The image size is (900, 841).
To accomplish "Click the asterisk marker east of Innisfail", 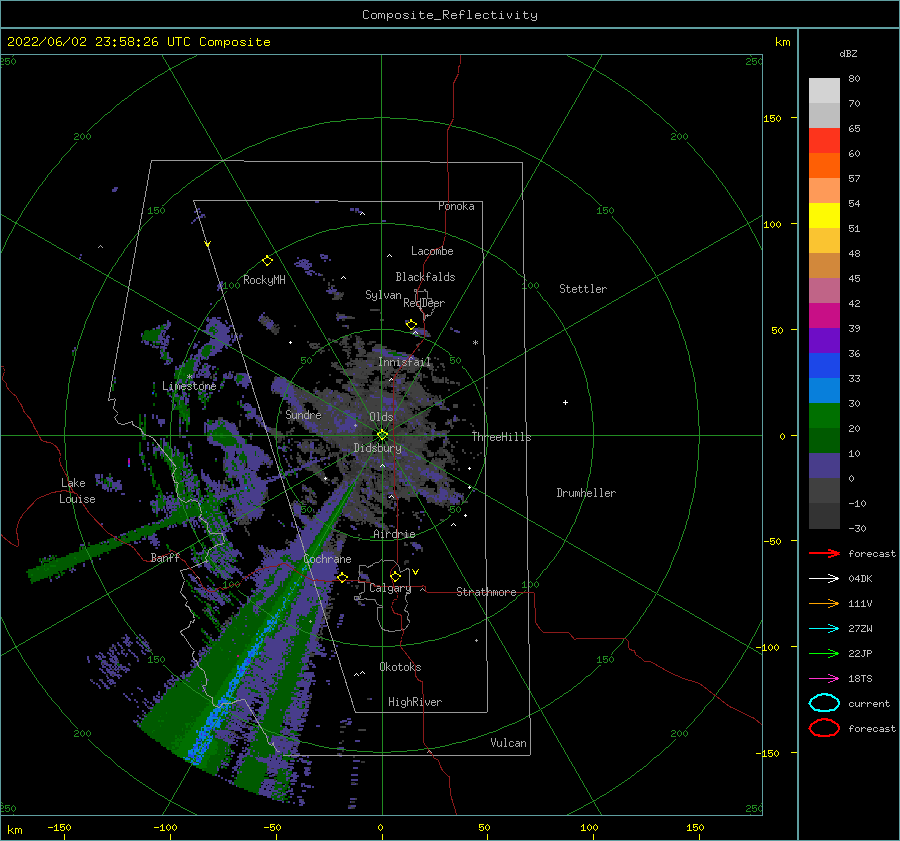I will [x=475, y=343].
